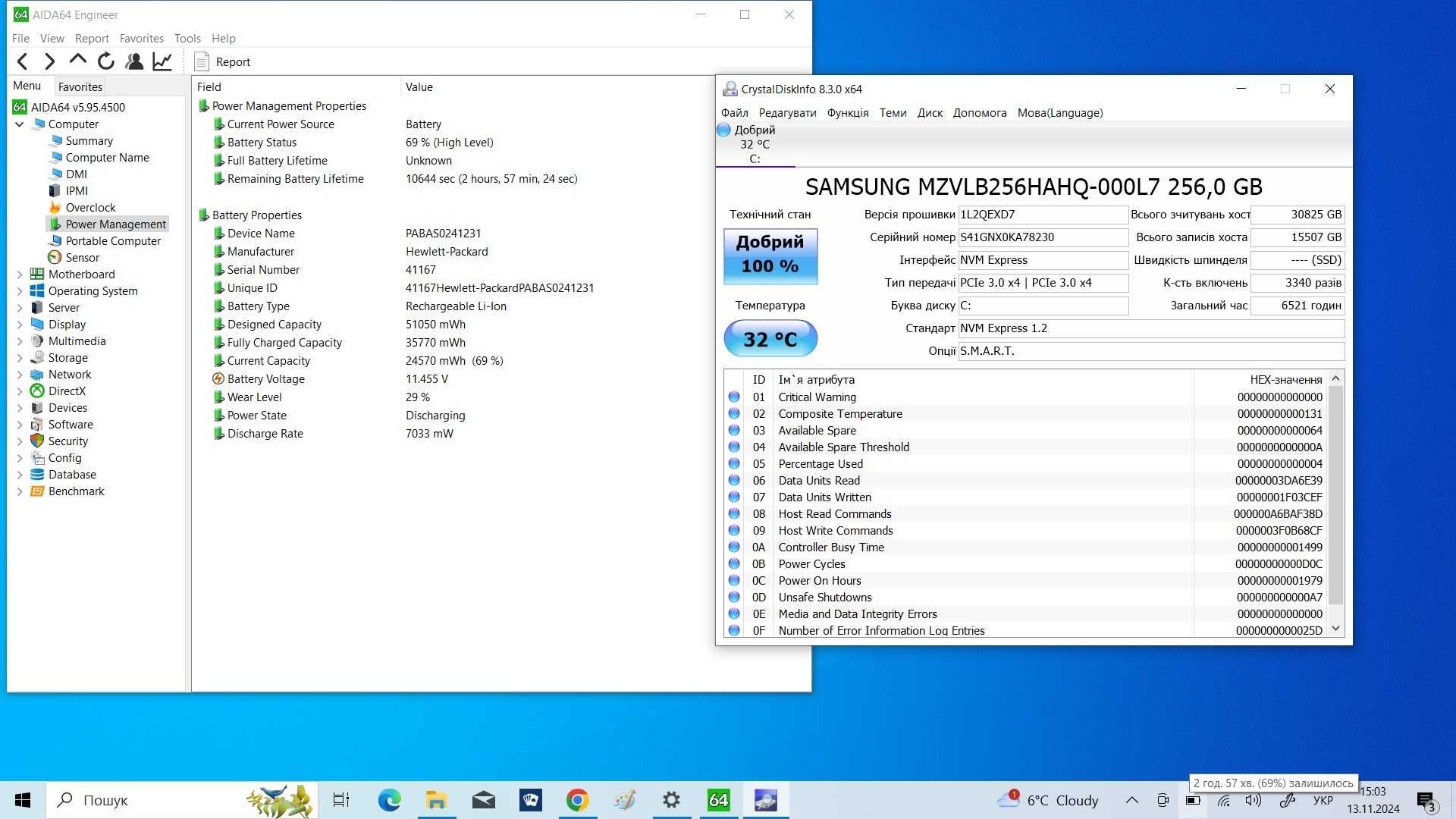The height and width of the screenshot is (819, 1456).
Task: Click the Security shield icon in the tree
Action: [x=37, y=441]
